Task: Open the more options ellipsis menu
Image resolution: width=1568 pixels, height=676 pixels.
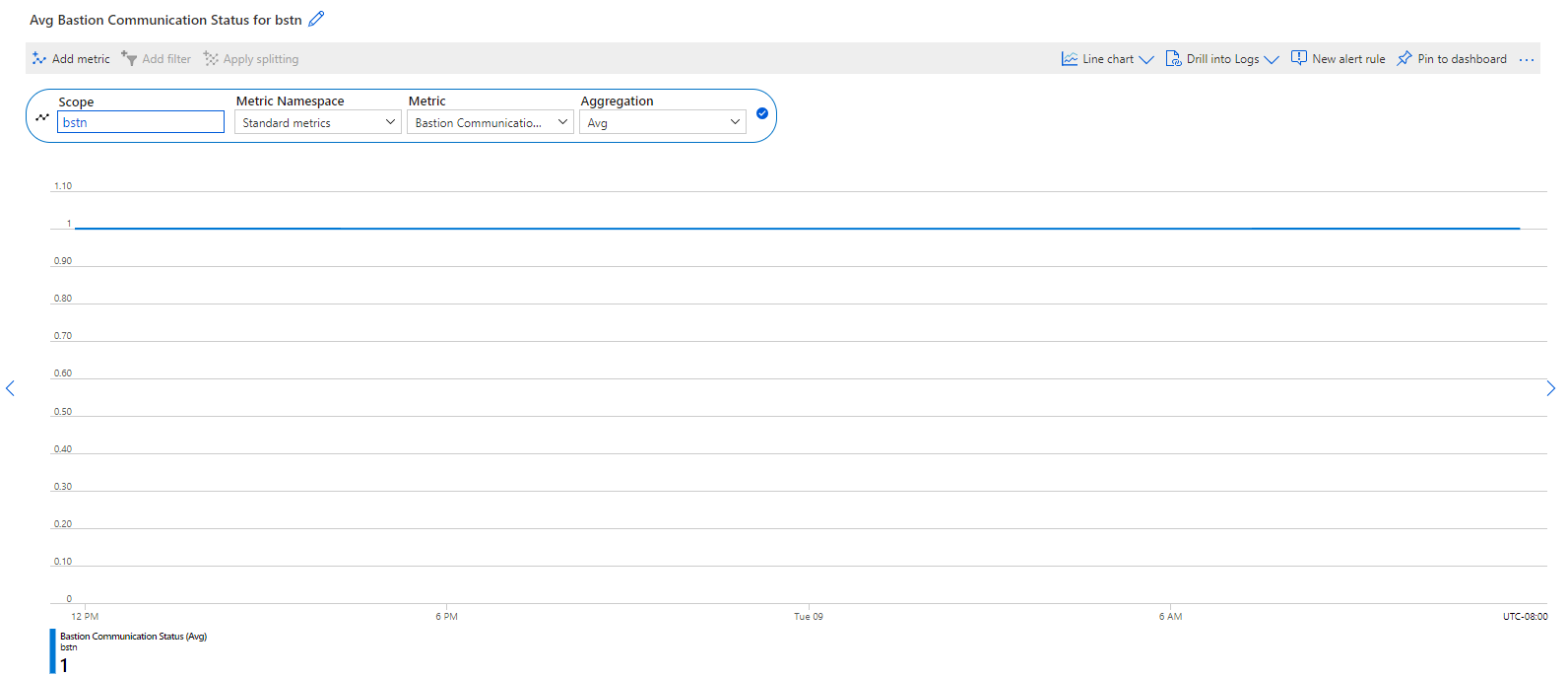Action: 1527,60
